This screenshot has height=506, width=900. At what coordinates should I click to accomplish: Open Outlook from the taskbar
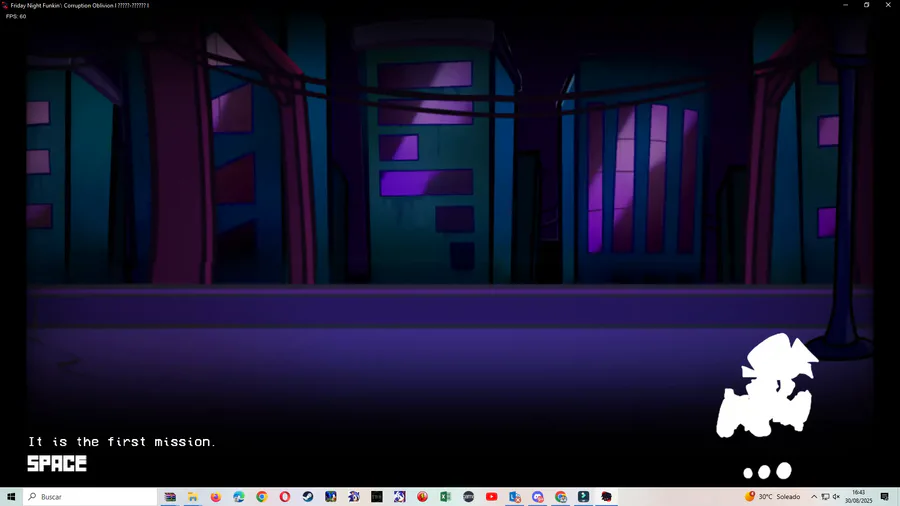coord(514,497)
